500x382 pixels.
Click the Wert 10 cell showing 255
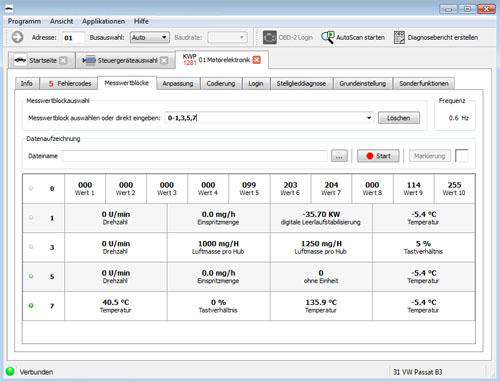(x=454, y=188)
